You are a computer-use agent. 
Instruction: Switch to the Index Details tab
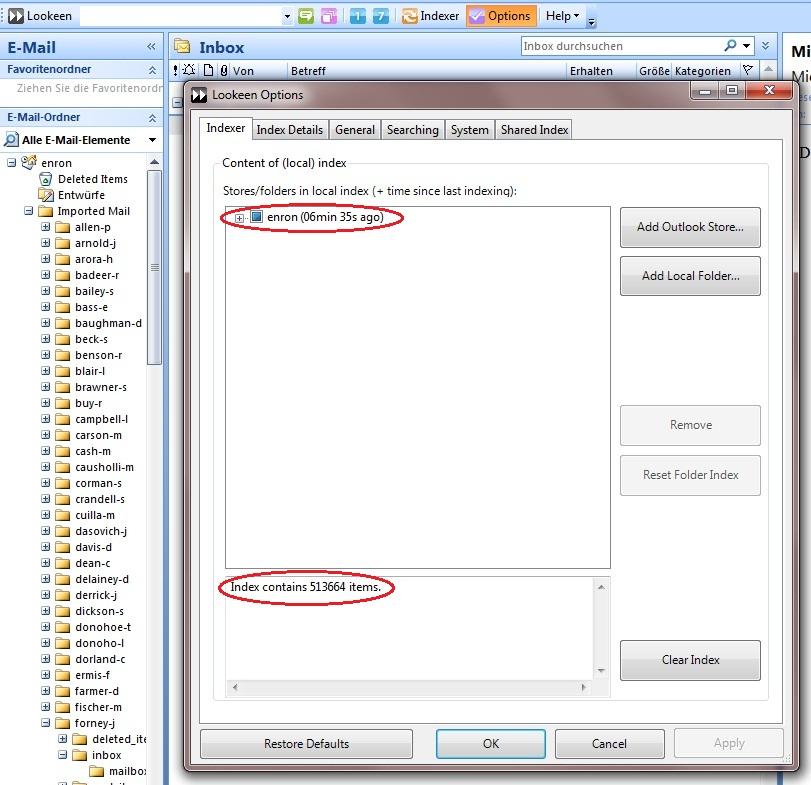(289, 130)
